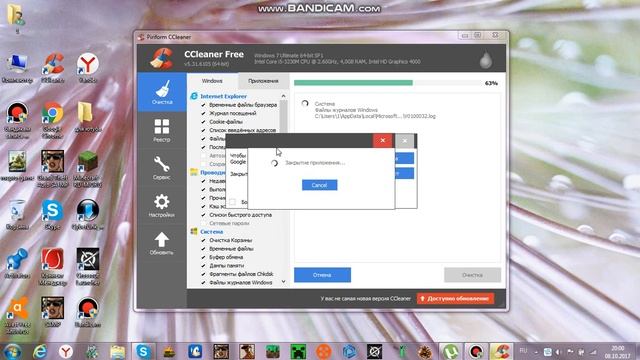This screenshot has height=360, width=640.
Task: Uncheck Списки быстрого доступа option
Action: (x=203, y=215)
